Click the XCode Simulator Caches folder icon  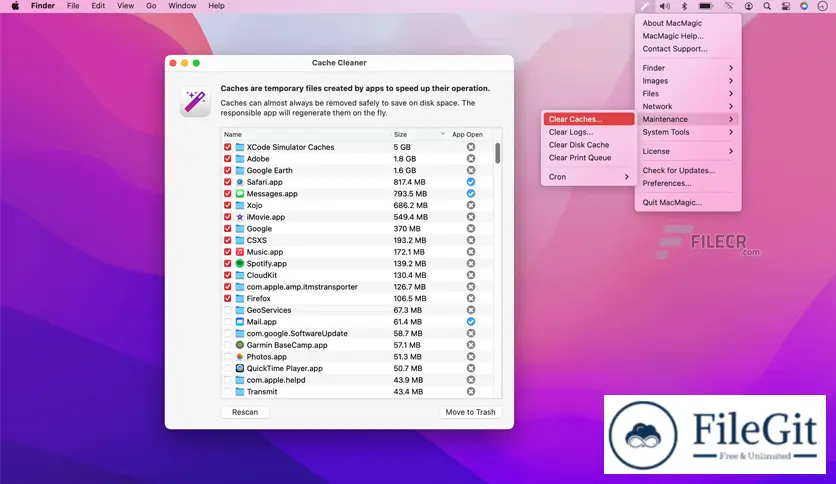240,147
